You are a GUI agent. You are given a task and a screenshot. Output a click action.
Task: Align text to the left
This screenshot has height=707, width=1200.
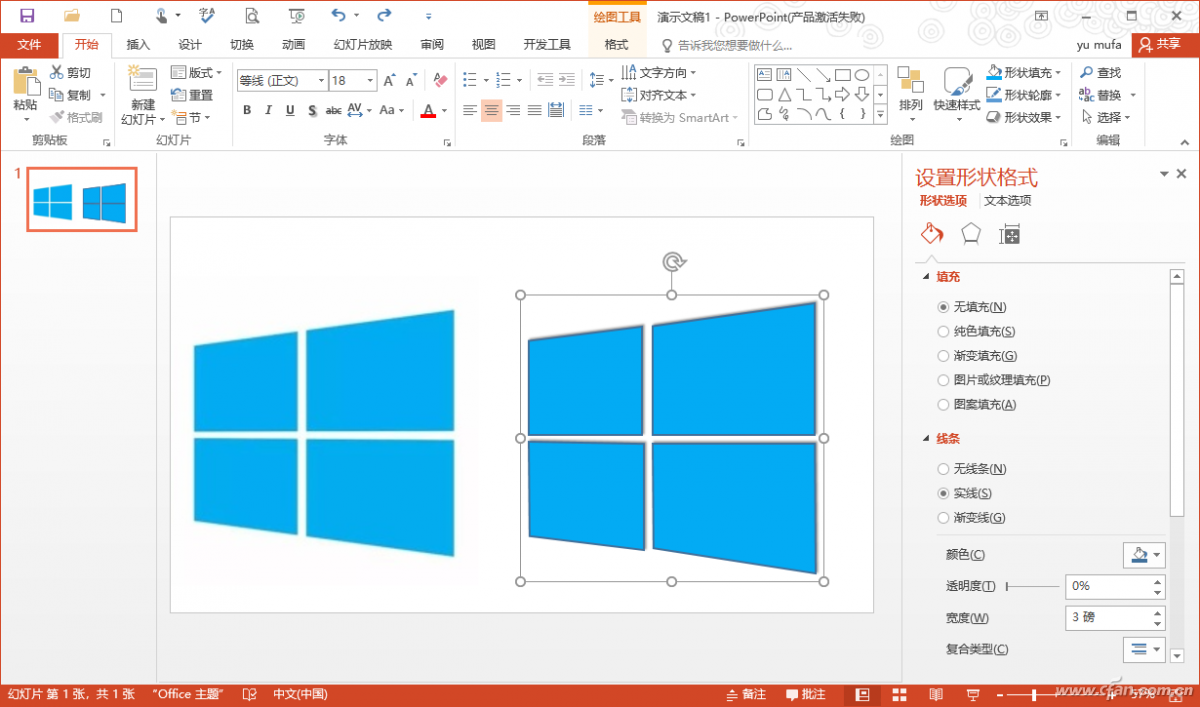(x=470, y=111)
